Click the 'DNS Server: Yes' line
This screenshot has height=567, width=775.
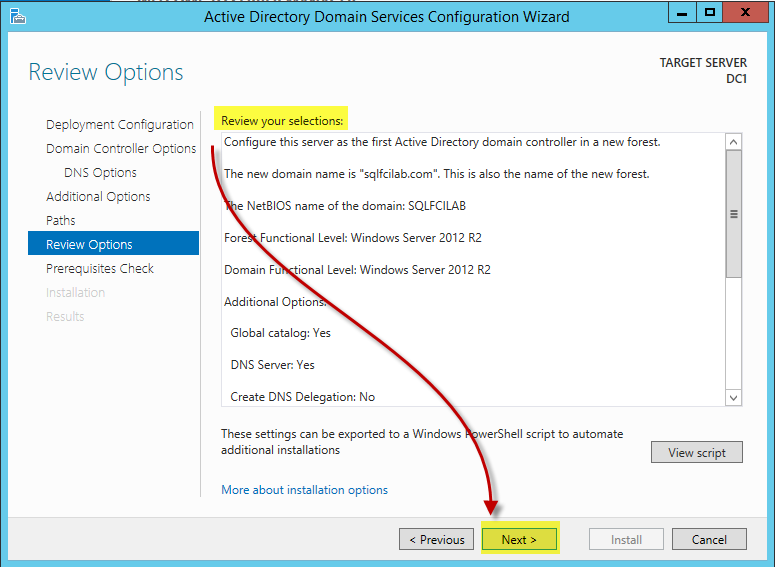point(272,365)
